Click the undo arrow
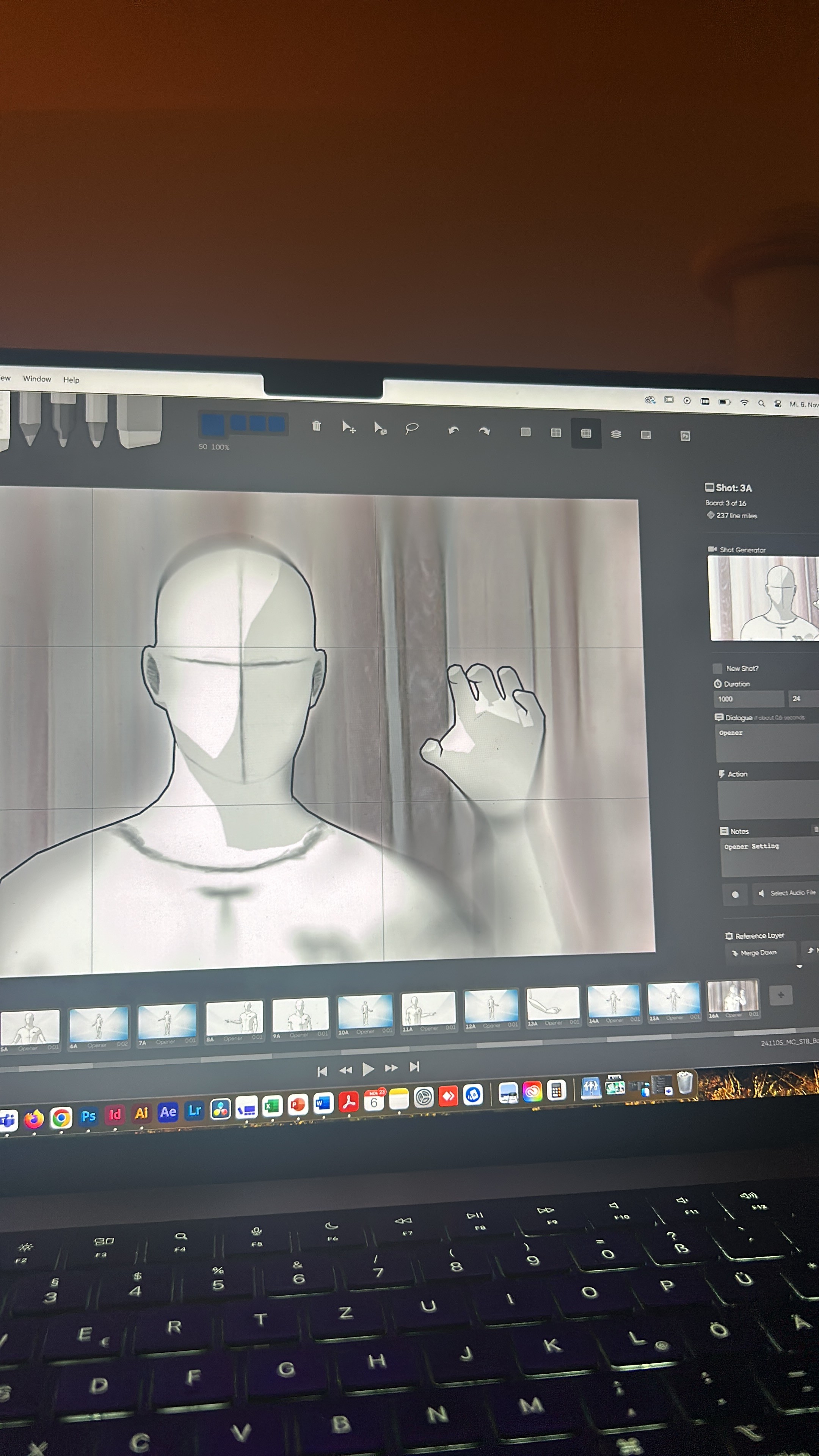Image resolution: width=819 pixels, height=1456 pixels. click(453, 431)
